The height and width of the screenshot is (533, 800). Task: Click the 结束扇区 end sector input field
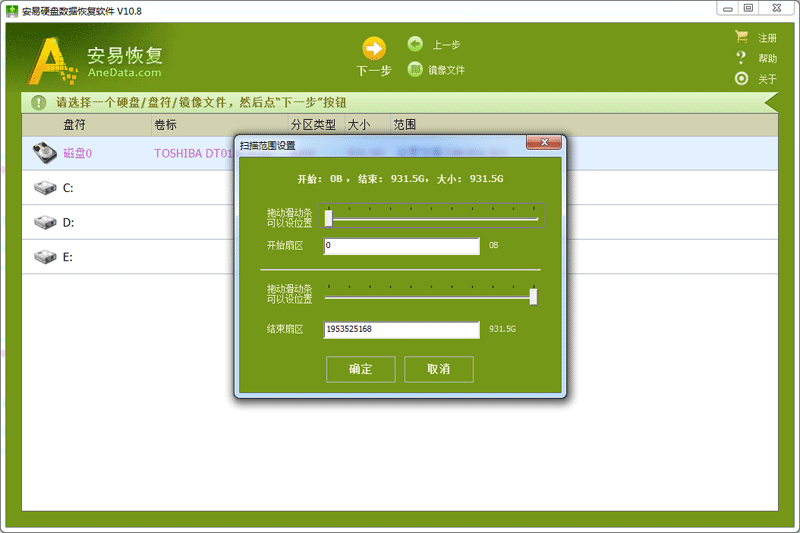[x=402, y=329]
